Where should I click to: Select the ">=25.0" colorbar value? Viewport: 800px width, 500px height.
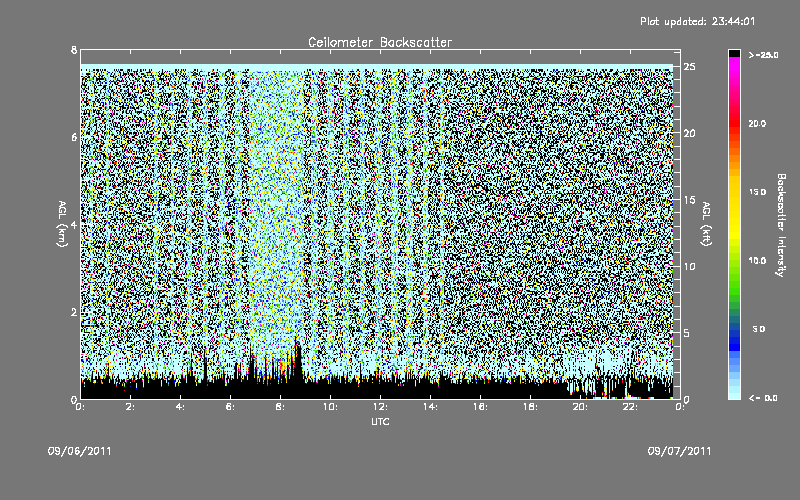click(763, 55)
